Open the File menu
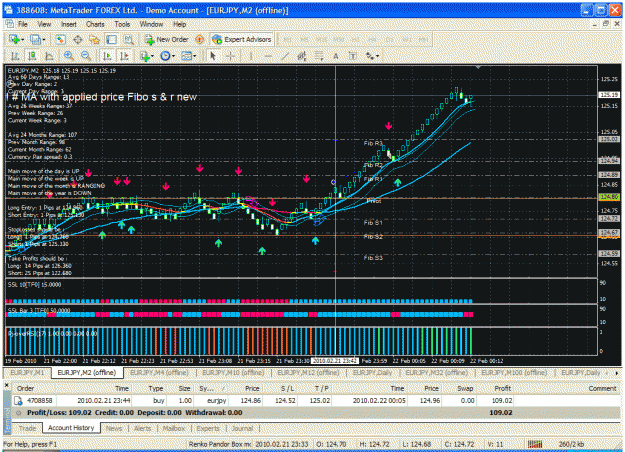 (x=23, y=24)
